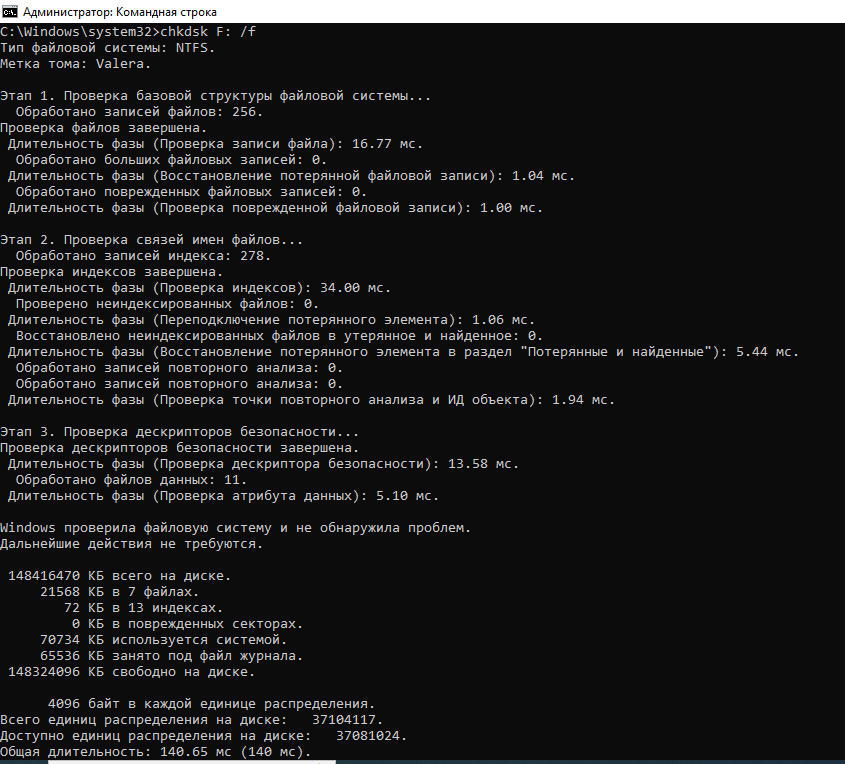Viewport: 845px width, 764px height.
Task: Click 'Обработано поврежденных файловых записей: 0.'
Action: coord(191,192)
